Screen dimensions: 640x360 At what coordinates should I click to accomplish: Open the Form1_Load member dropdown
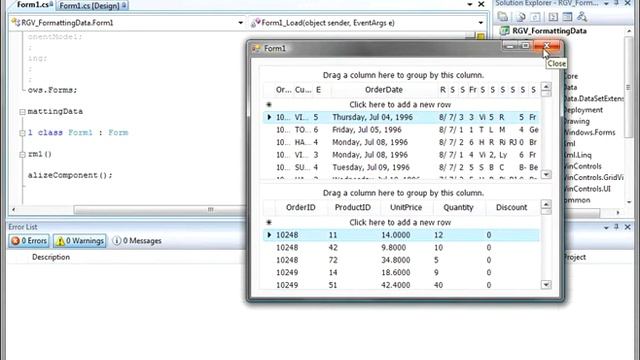481,23
